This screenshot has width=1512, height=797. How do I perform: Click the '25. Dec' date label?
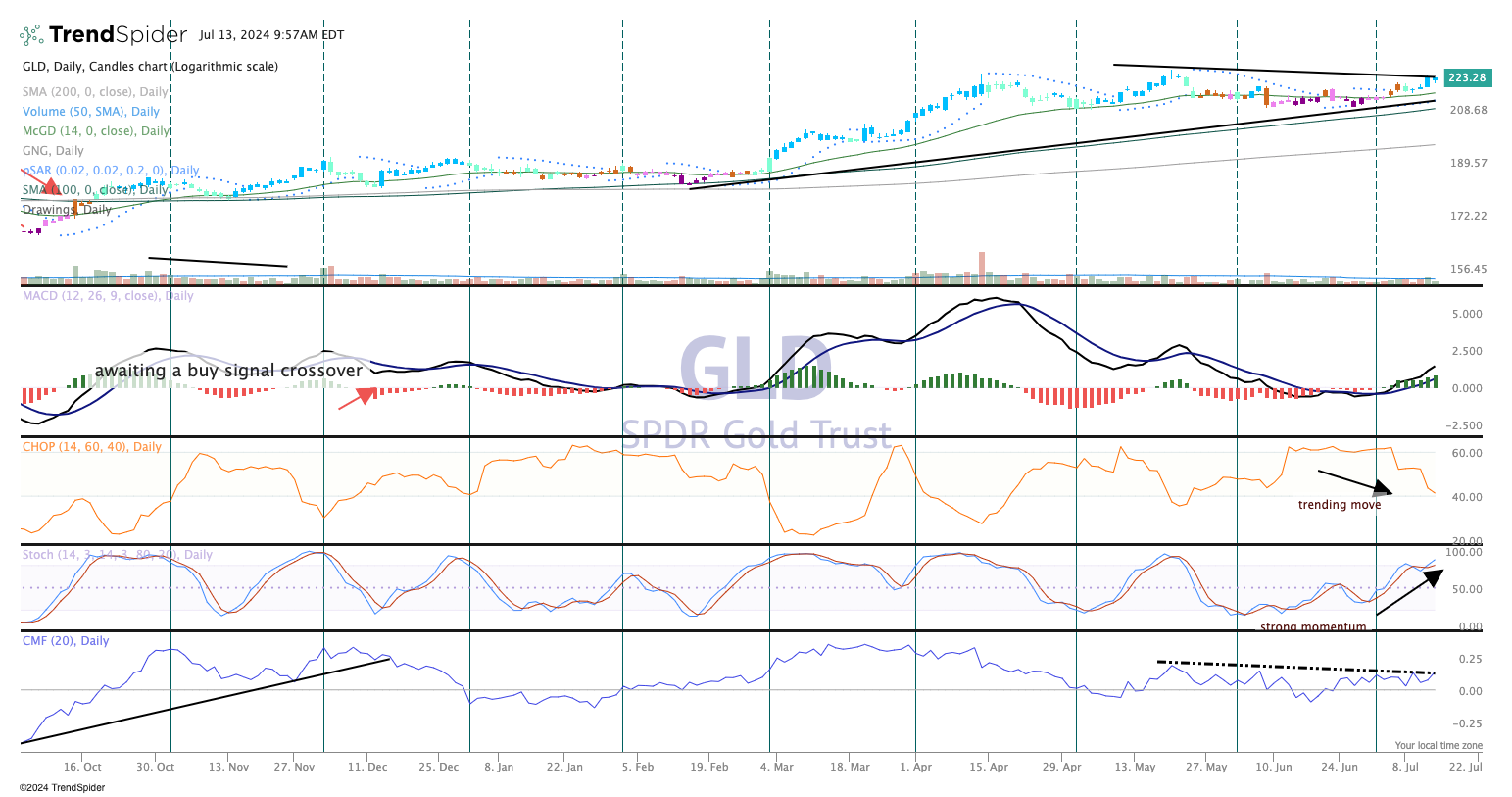pyautogui.click(x=439, y=767)
